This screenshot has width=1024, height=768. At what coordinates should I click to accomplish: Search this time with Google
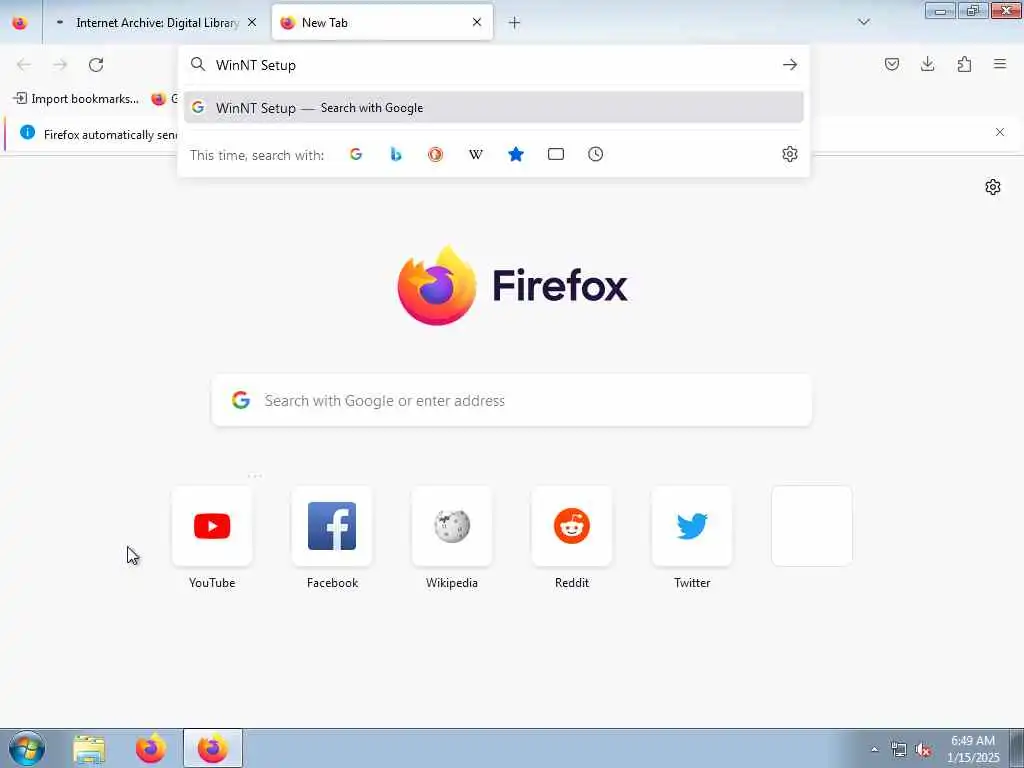coord(356,154)
